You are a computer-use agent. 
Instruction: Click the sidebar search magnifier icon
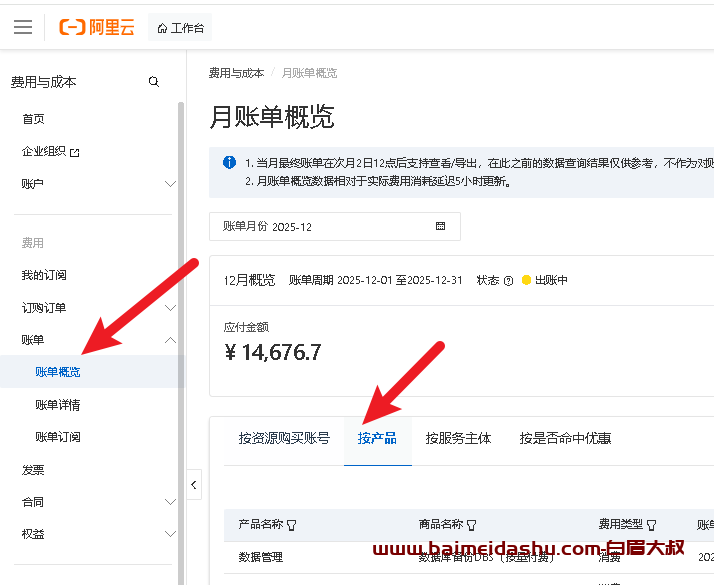(x=154, y=82)
